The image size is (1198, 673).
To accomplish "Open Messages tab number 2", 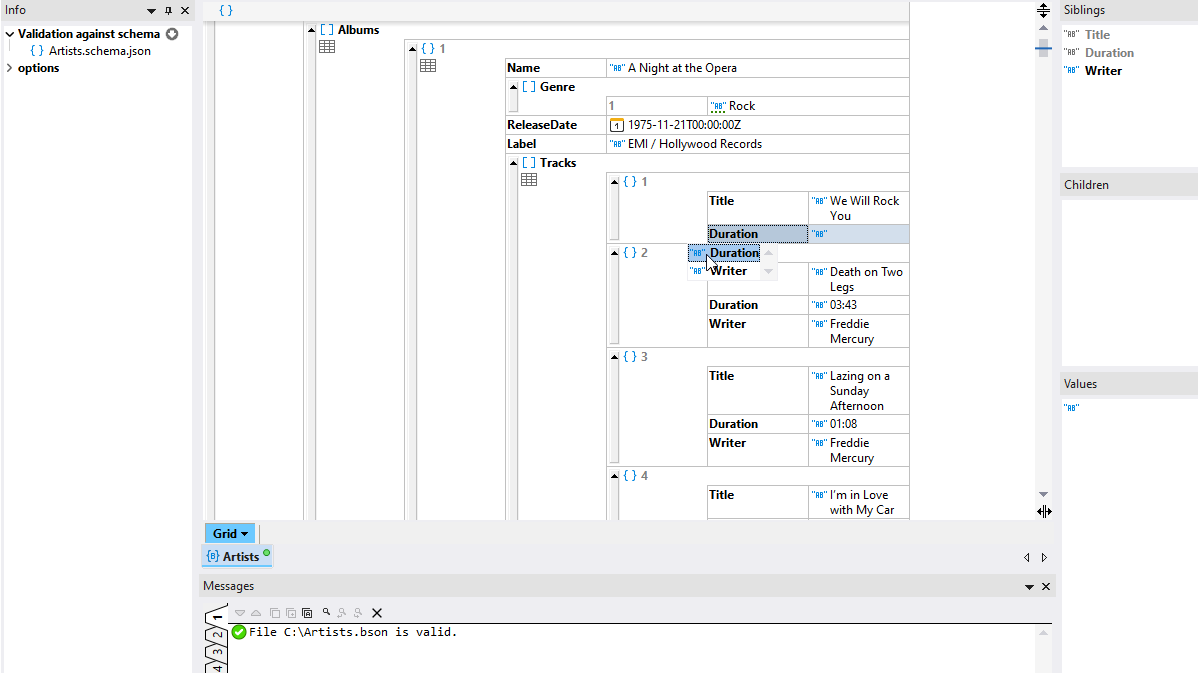I will click(x=216, y=635).
